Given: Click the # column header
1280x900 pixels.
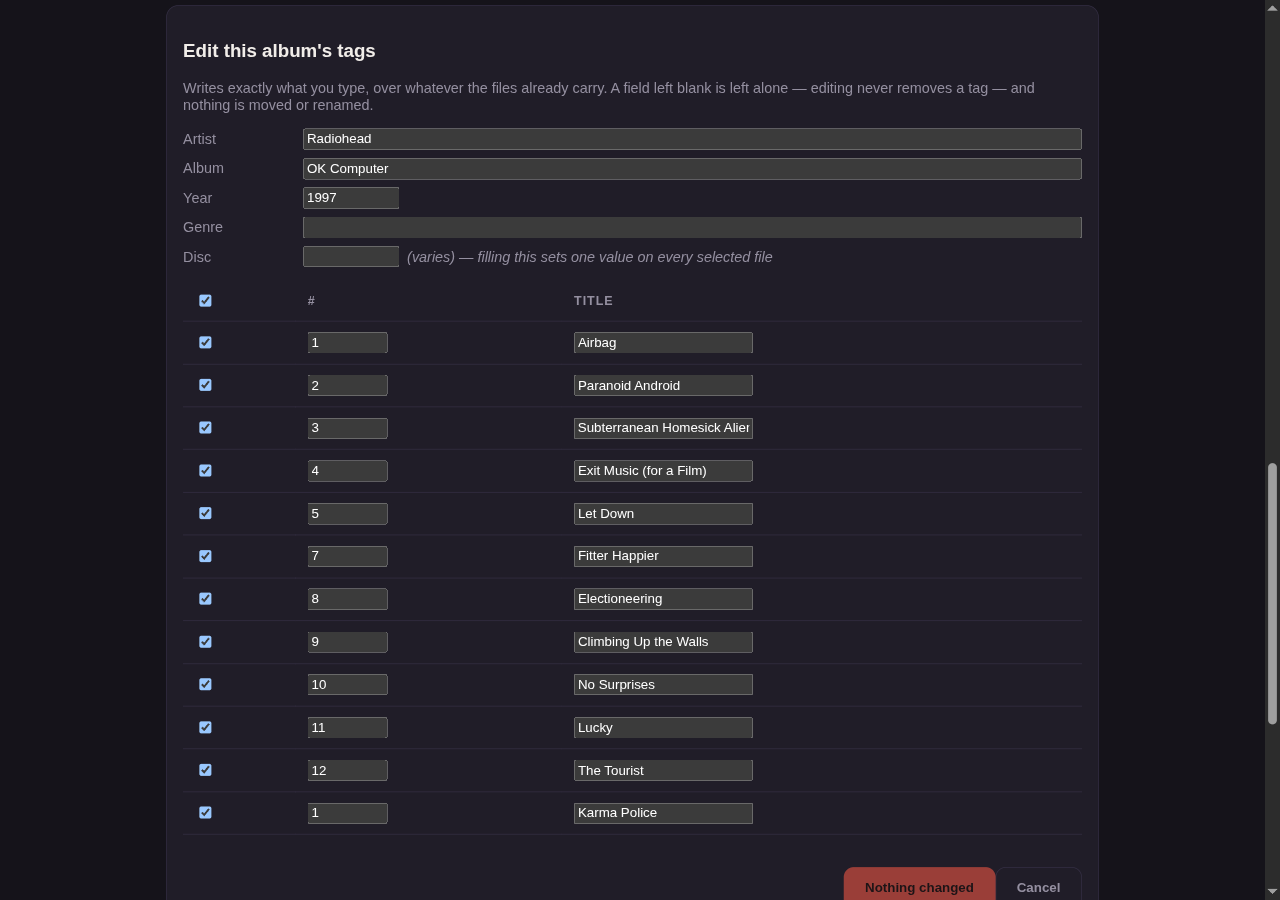Looking at the screenshot, I should point(311,301).
